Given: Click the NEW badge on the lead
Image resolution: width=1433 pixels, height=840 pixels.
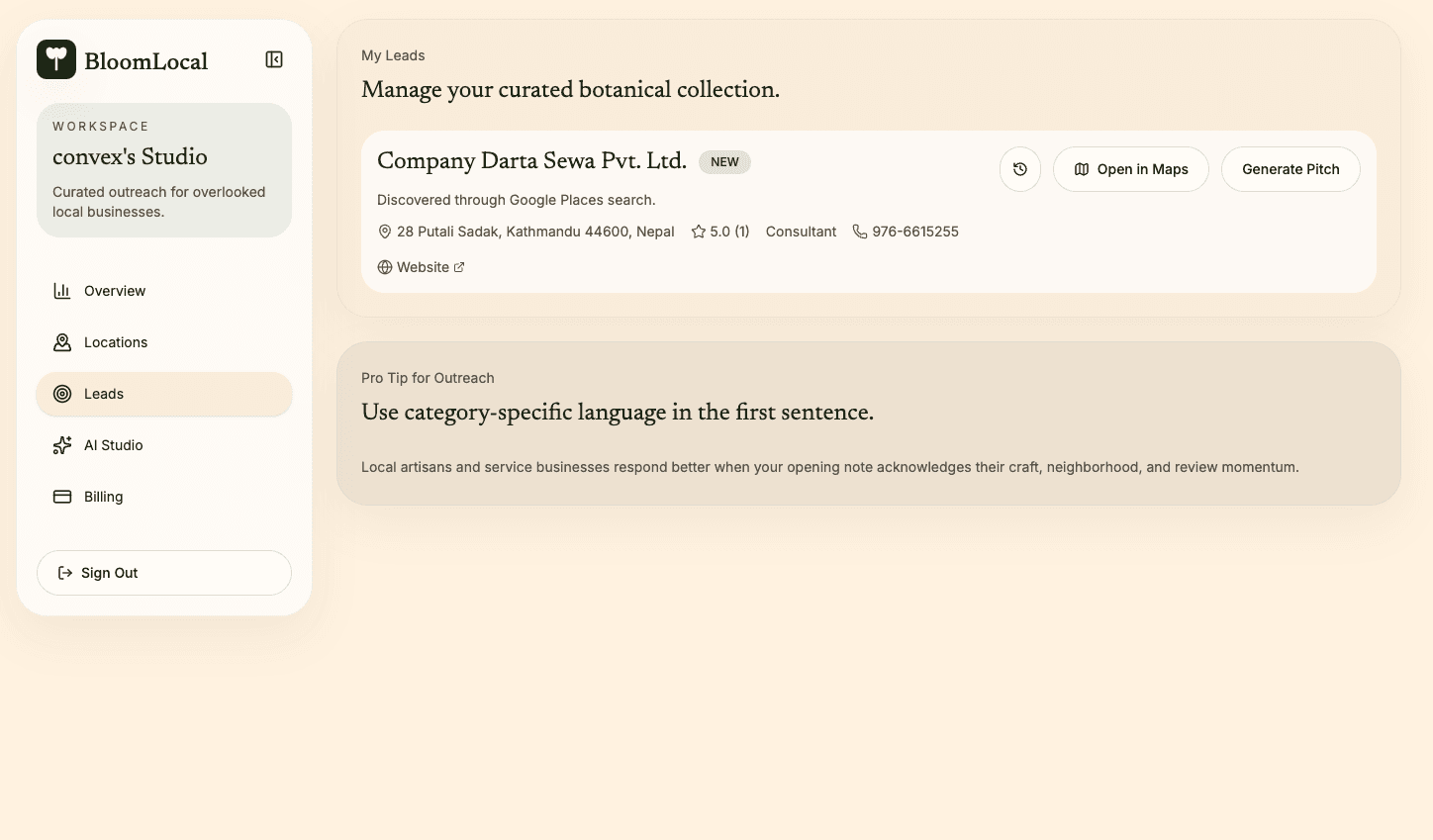Looking at the screenshot, I should point(724,161).
